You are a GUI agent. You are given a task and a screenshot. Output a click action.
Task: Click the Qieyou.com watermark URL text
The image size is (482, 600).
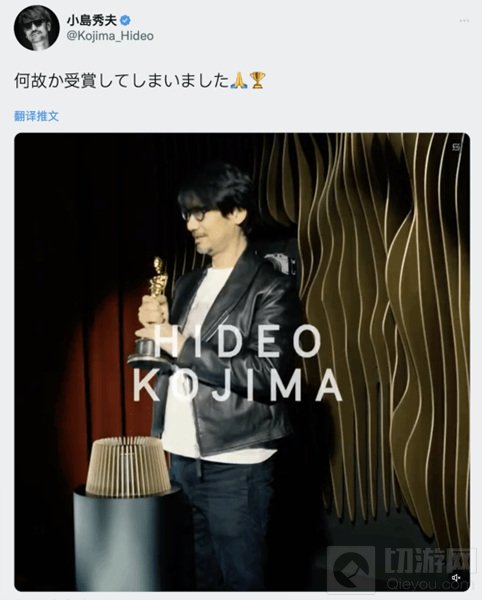tap(427, 584)
